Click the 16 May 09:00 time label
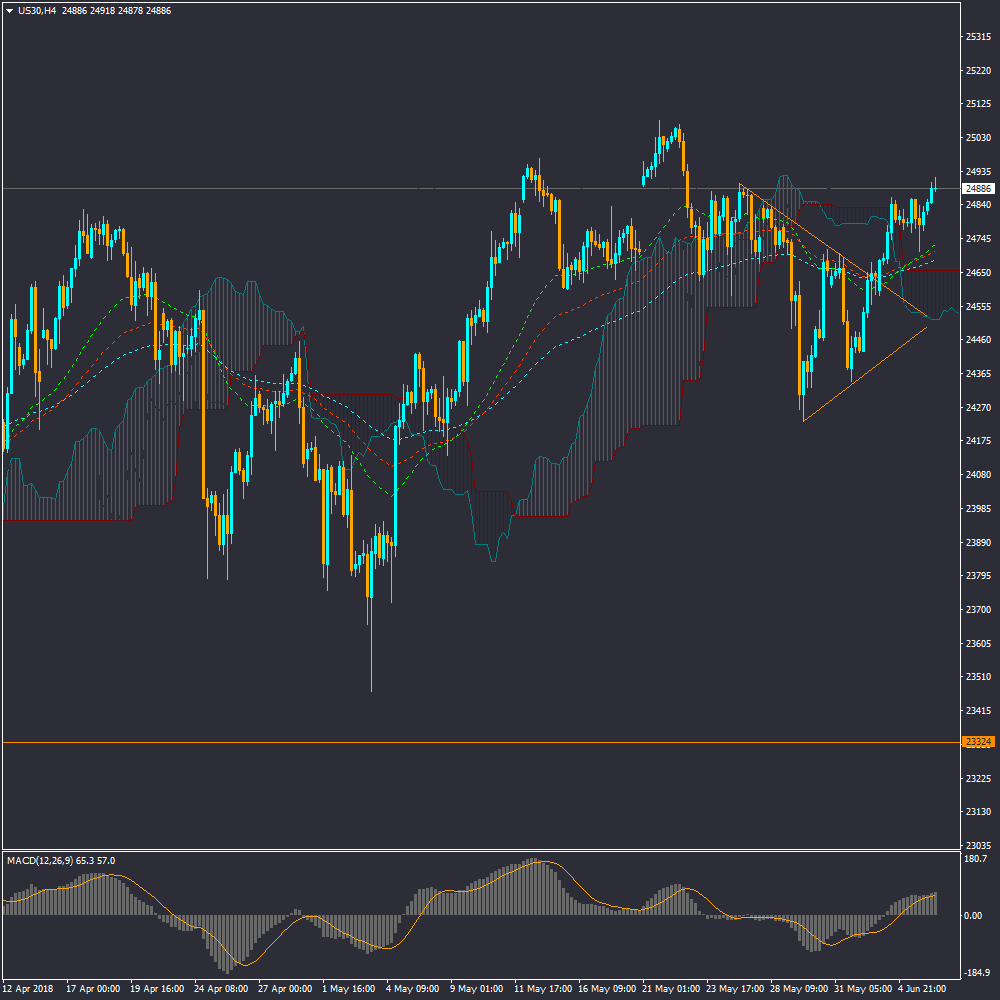Viewport: 1000px width, 1000px height. click(x=607, y=989)
